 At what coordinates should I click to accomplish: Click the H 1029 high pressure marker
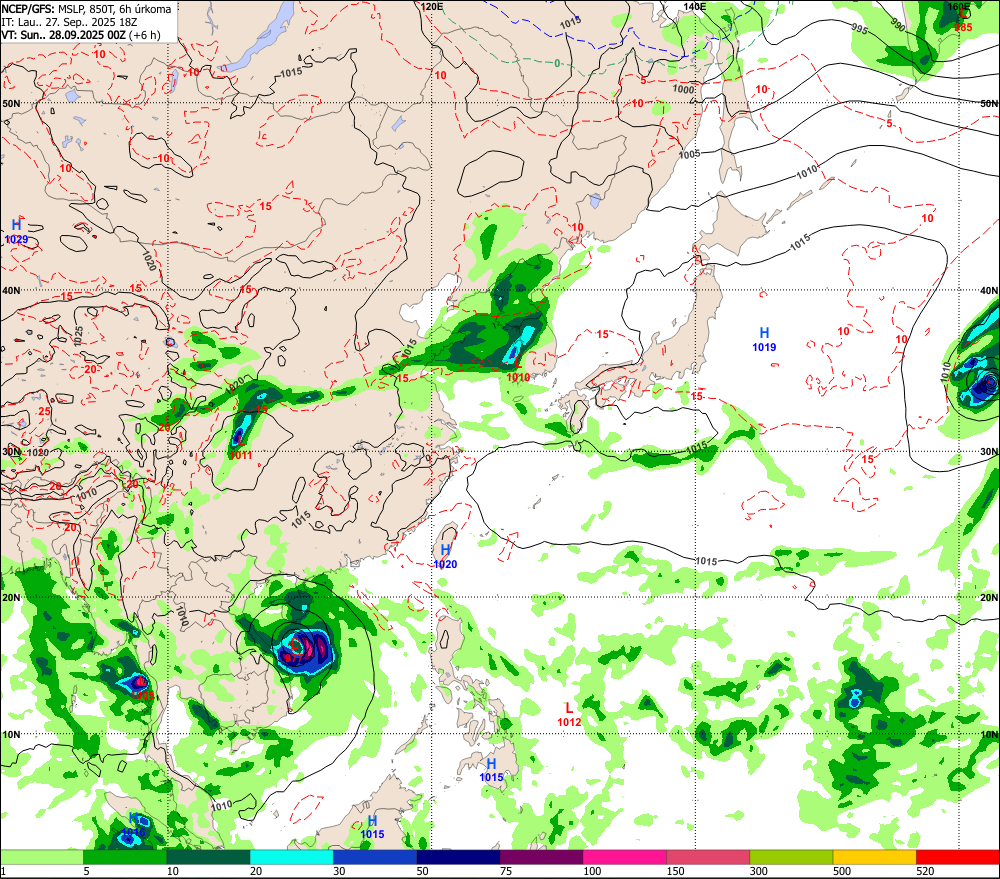point(17,232)
